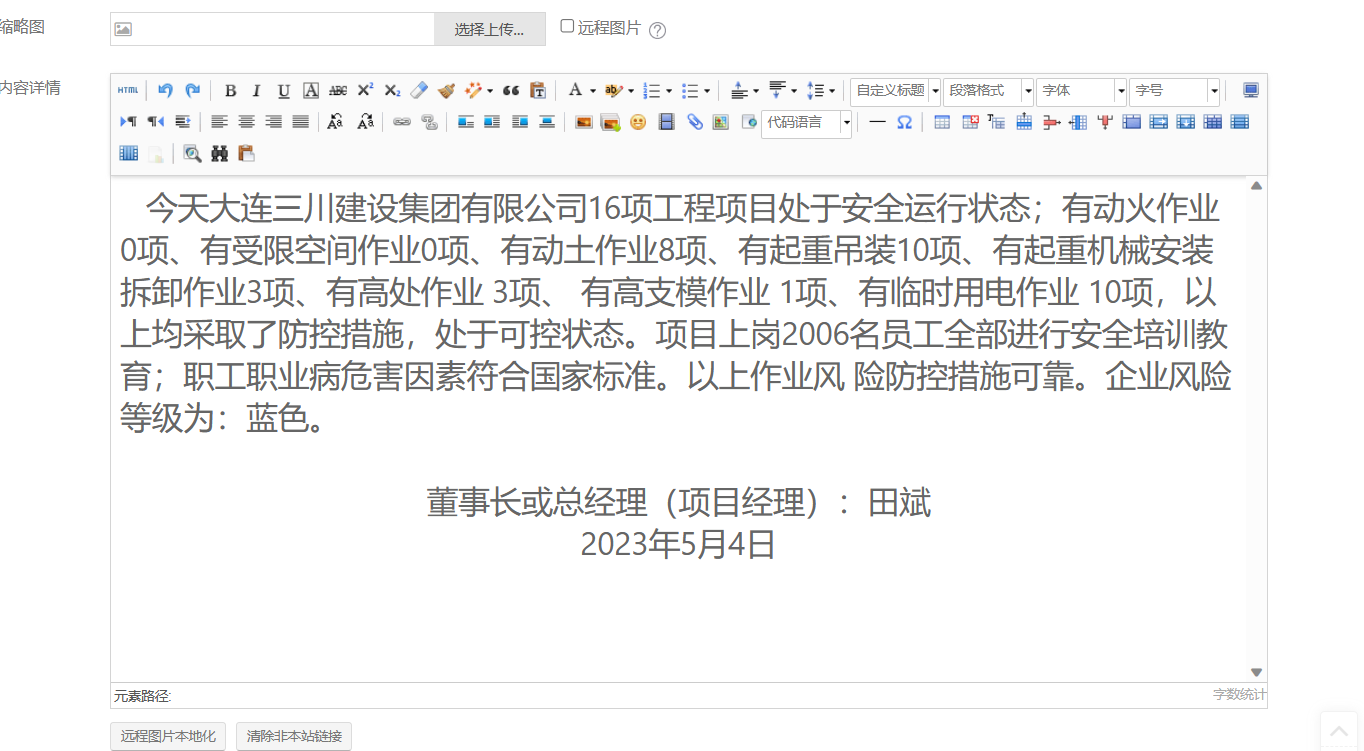Apply font color with the A icon
The image size is (1364, 751).
click(x=575, y=91)
